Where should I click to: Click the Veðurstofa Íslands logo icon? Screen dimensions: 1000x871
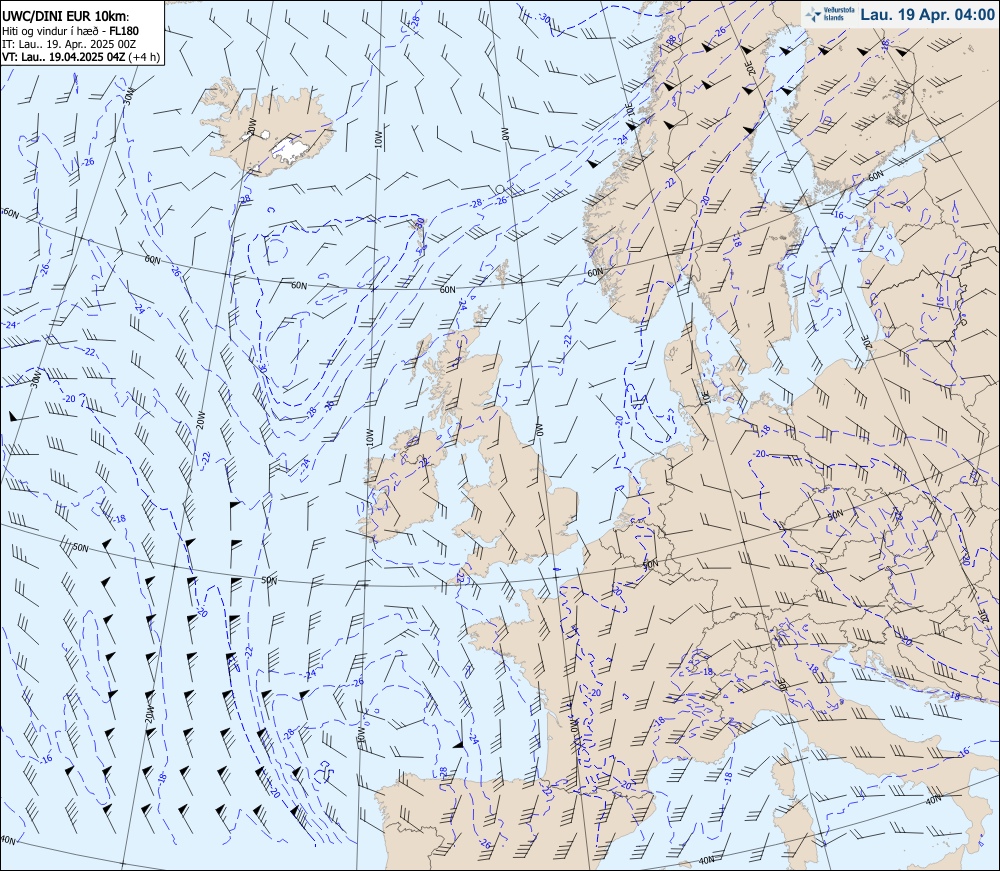point(814,14)
